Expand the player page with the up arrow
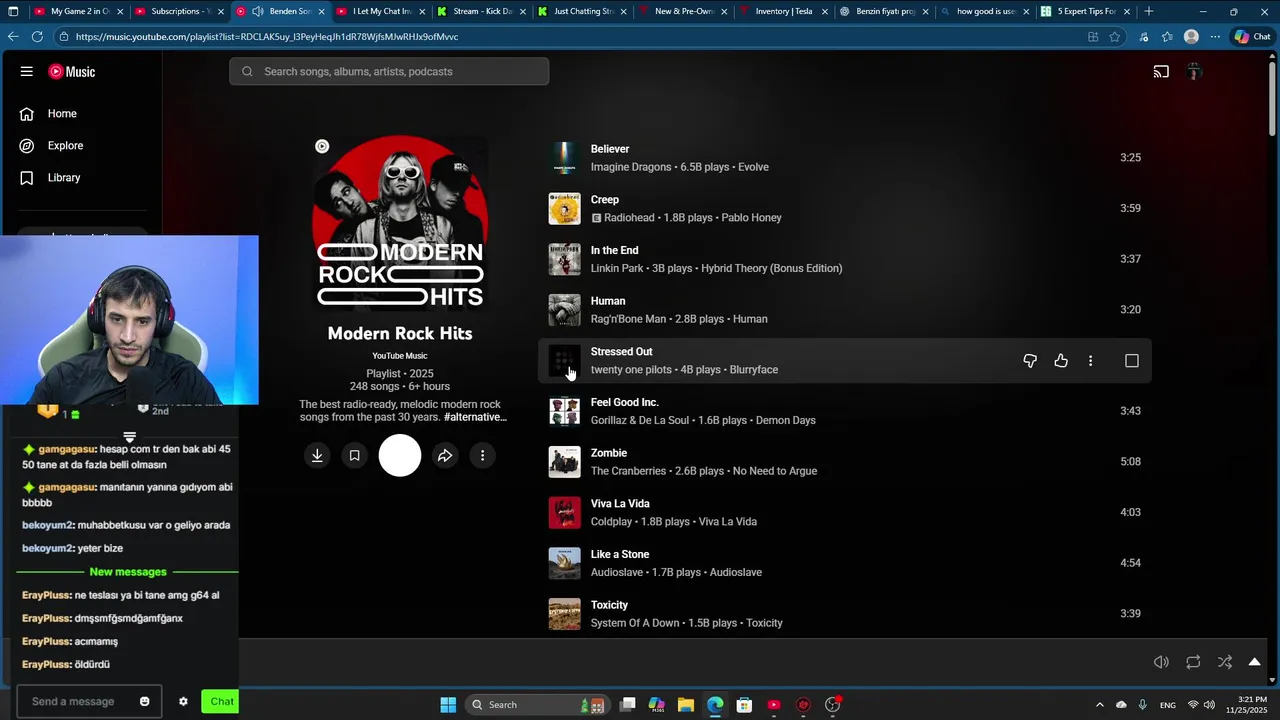The width and height of the screenshot is (1280, 720). (x=1254, y=662)
